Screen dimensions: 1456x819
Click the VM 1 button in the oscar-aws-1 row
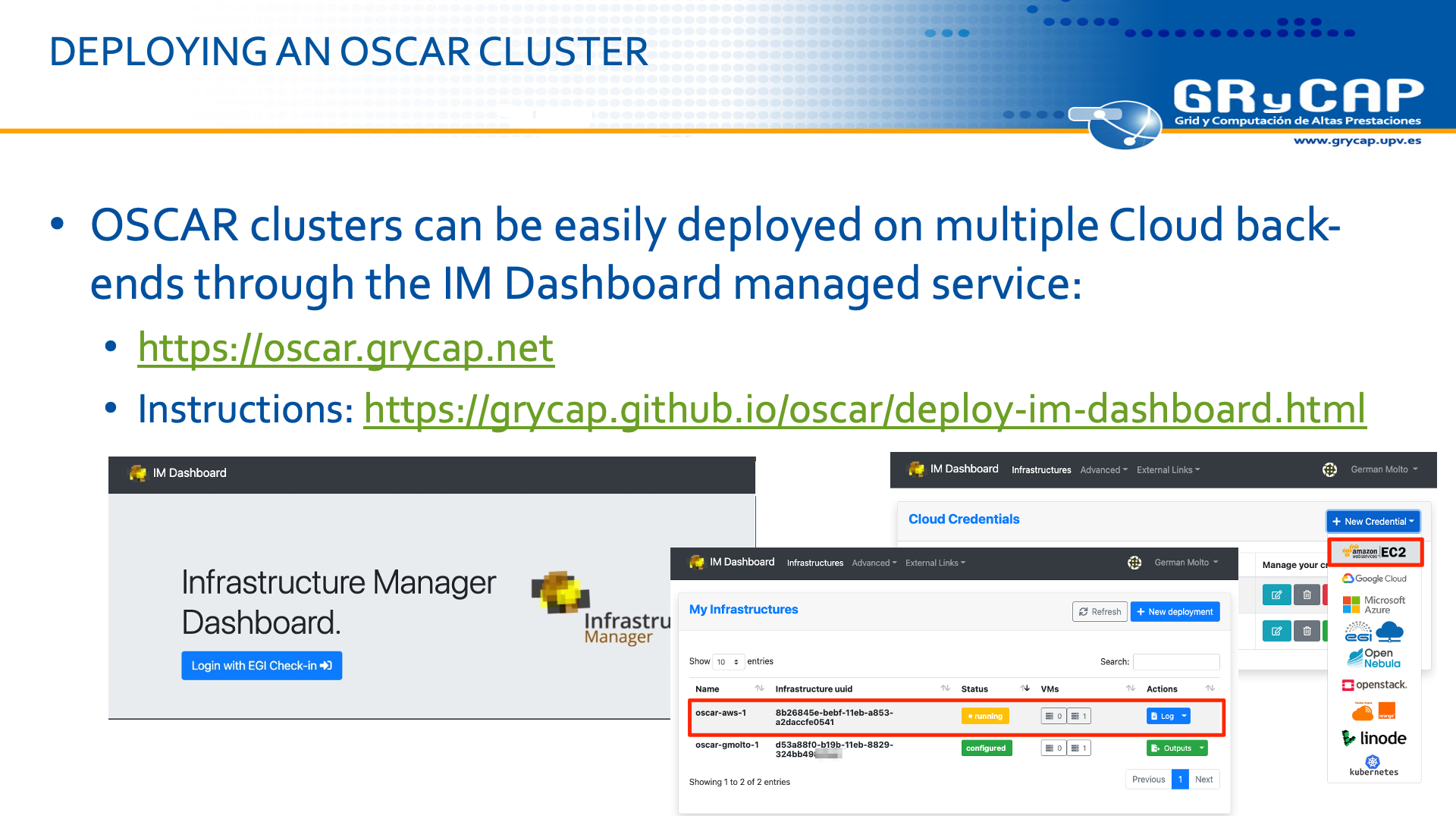click(x=1078, y=716)
